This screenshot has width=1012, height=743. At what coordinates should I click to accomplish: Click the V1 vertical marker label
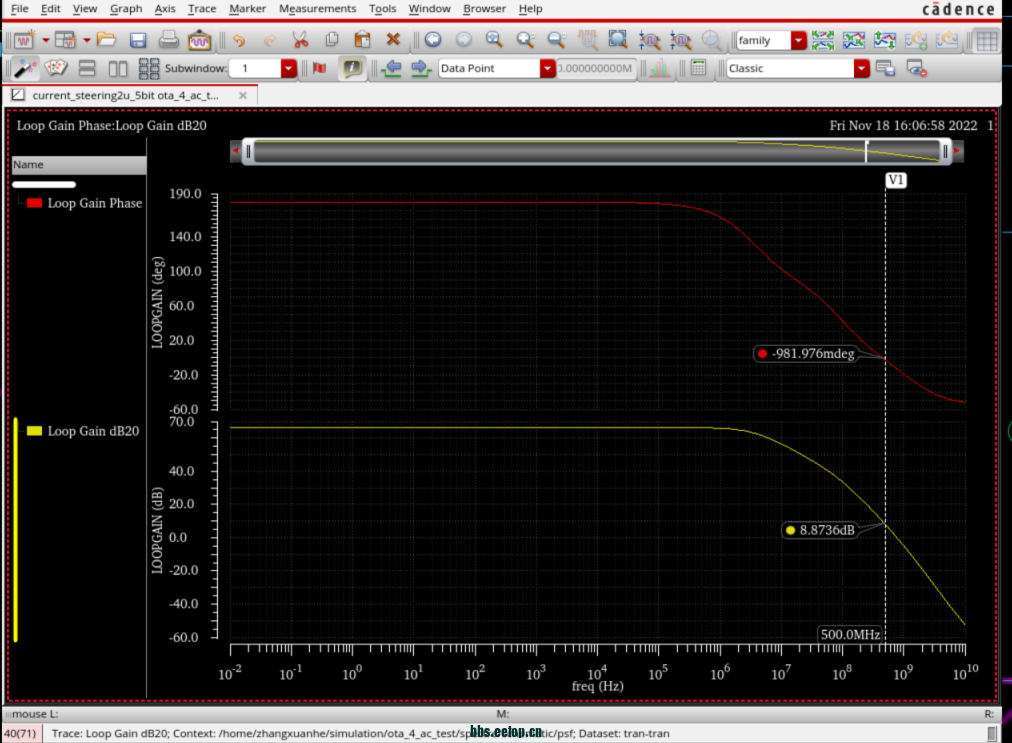point(896,180)
